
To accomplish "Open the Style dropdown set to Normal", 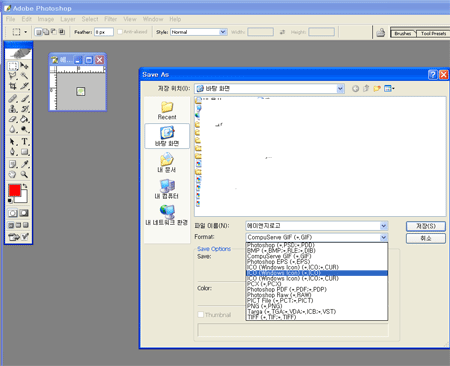I will pyautogui.click(x=199, y=32).
